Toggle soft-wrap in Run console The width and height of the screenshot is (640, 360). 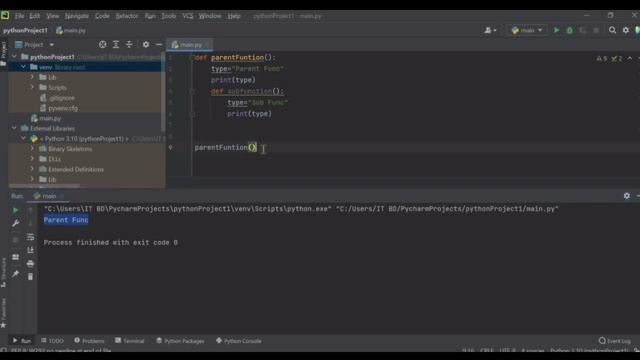[30, 237]
